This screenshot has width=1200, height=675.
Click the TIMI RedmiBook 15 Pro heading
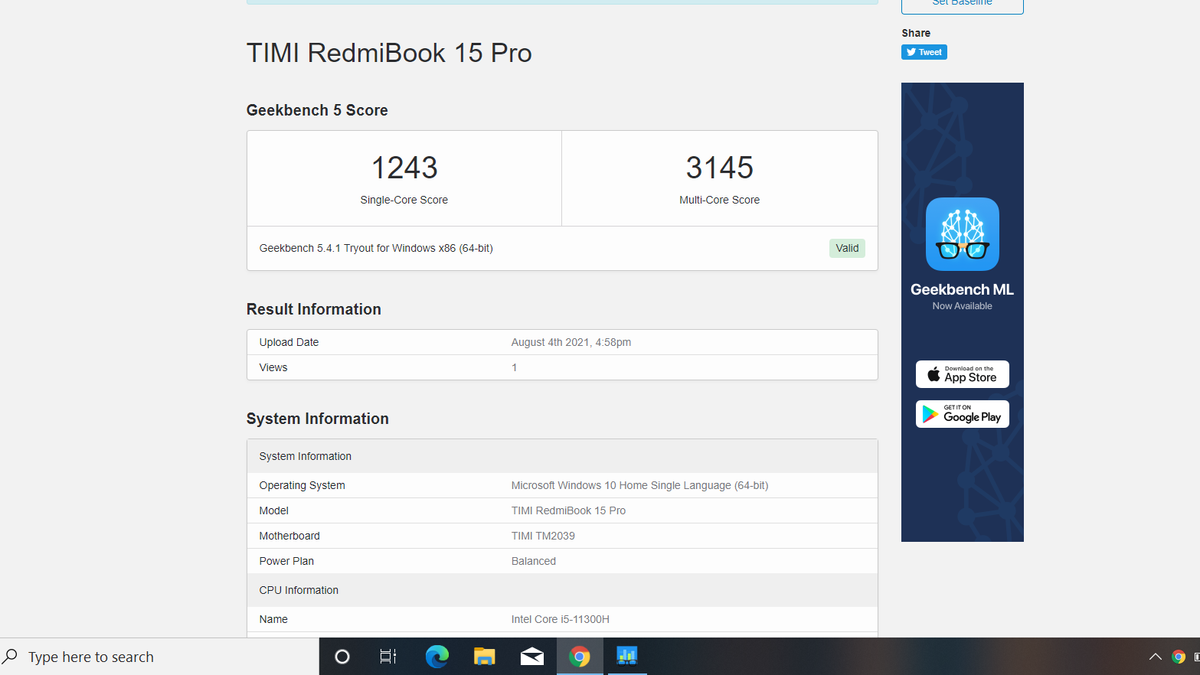(389, 53)
